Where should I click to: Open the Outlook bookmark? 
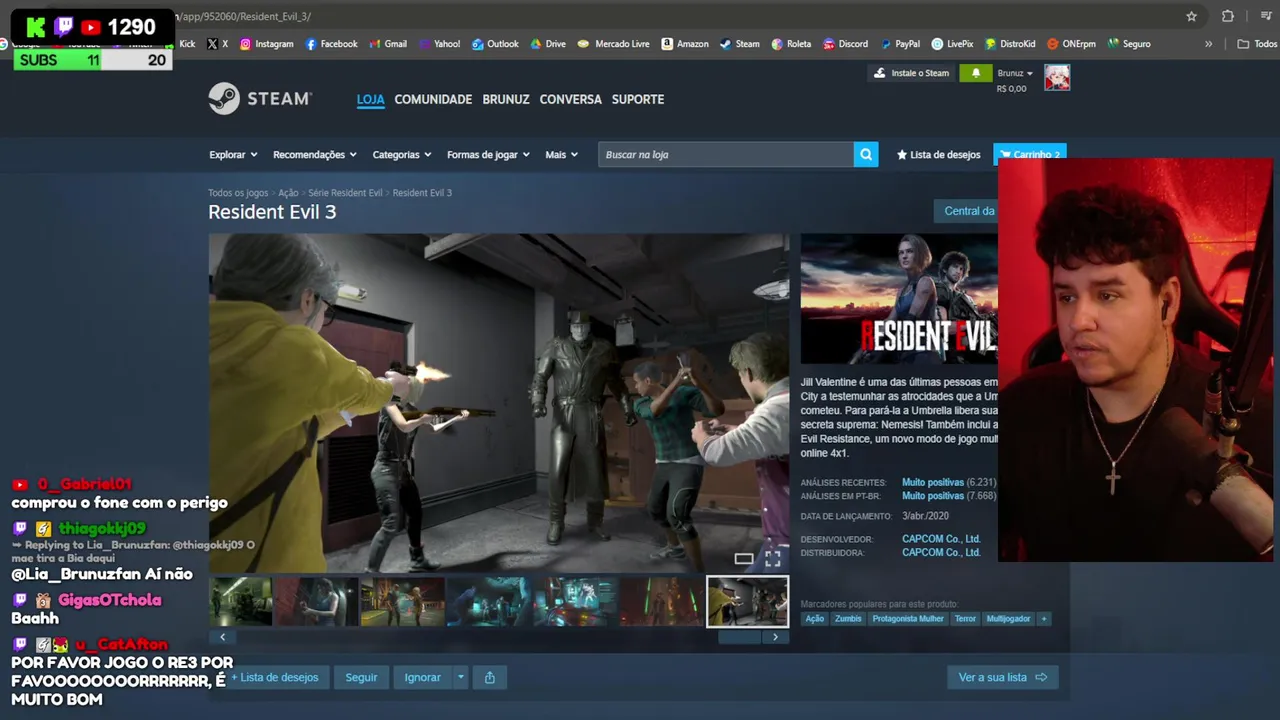[x=495, y=44]
